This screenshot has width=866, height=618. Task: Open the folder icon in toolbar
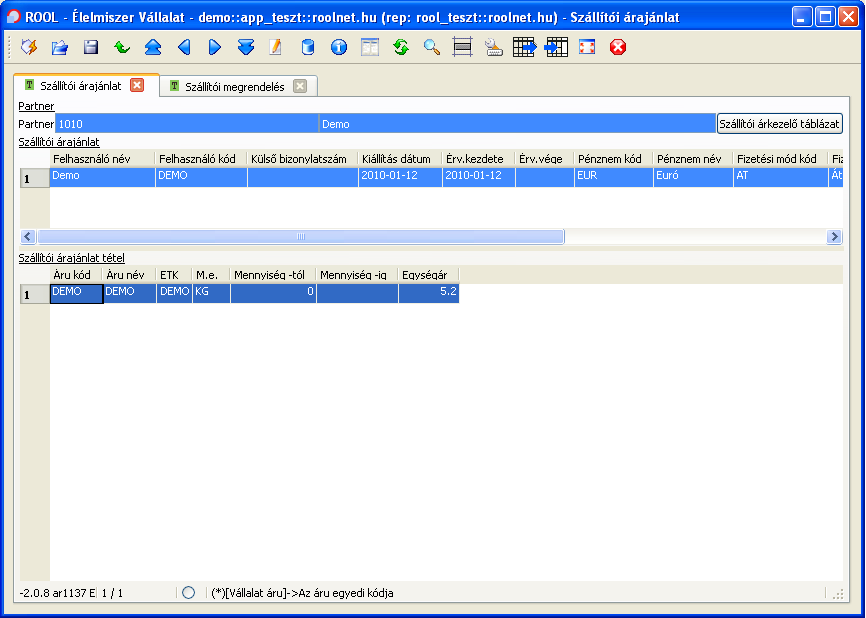(x=60, y=47)
